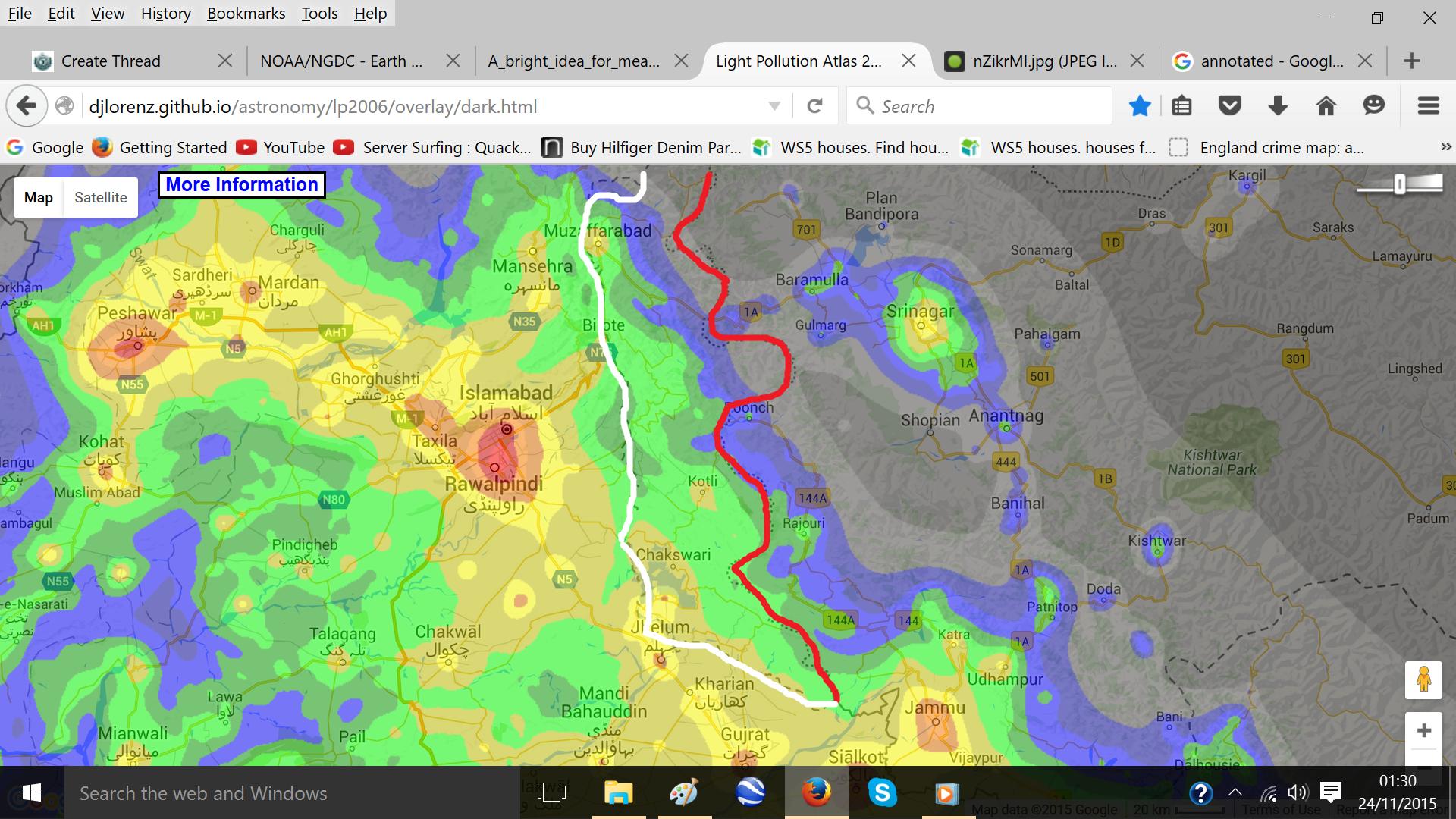Open the Pocket shield icon
The width and height of the screenshot is (1456, 819).
tap(1229, 106)
